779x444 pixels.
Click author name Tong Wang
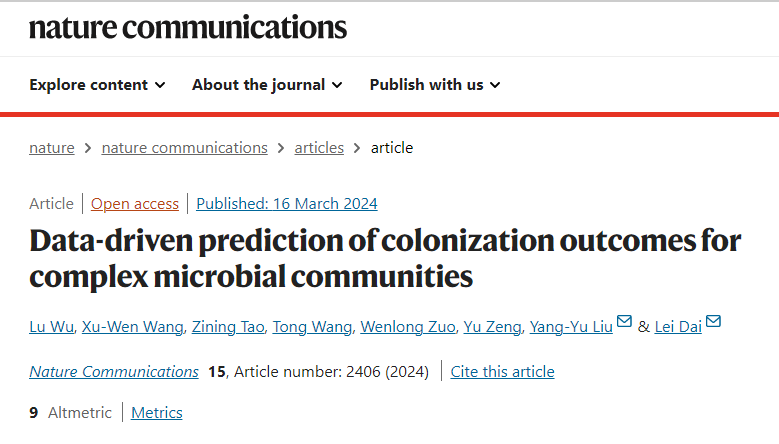[x=312, y=327]
